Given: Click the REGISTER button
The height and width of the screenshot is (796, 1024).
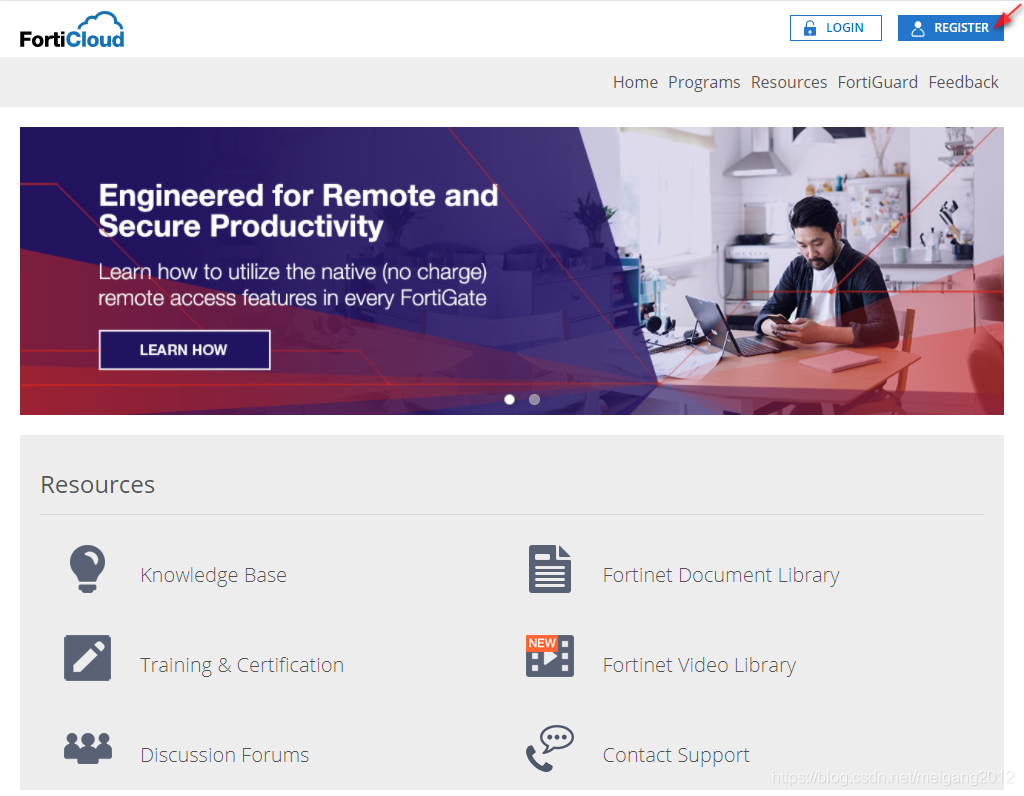Looking at the screenshot, I should [950, 28].
